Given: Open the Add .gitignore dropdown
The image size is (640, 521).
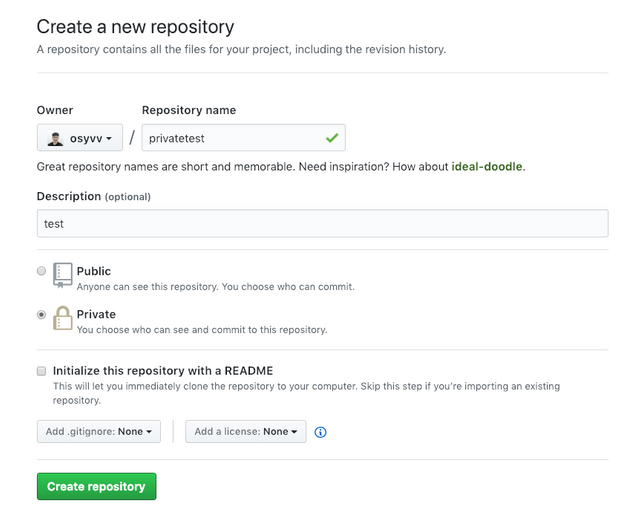Looking at the screenshot, I should [99, 432].
